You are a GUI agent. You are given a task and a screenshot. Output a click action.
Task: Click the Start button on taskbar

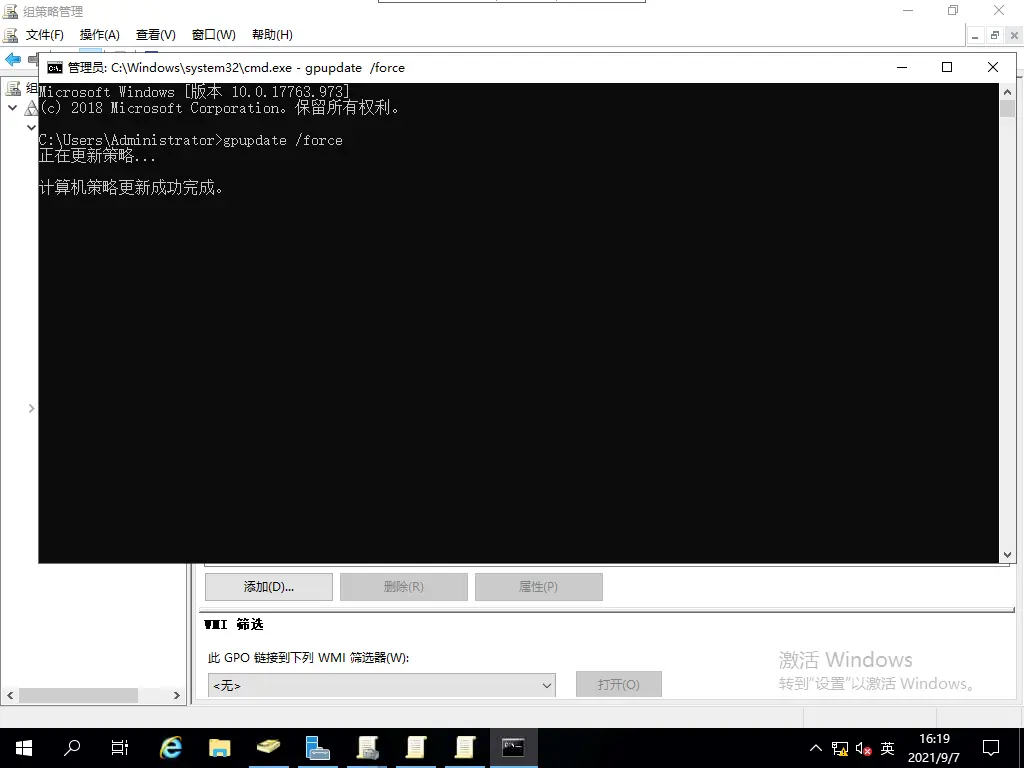tap(22, 747)
